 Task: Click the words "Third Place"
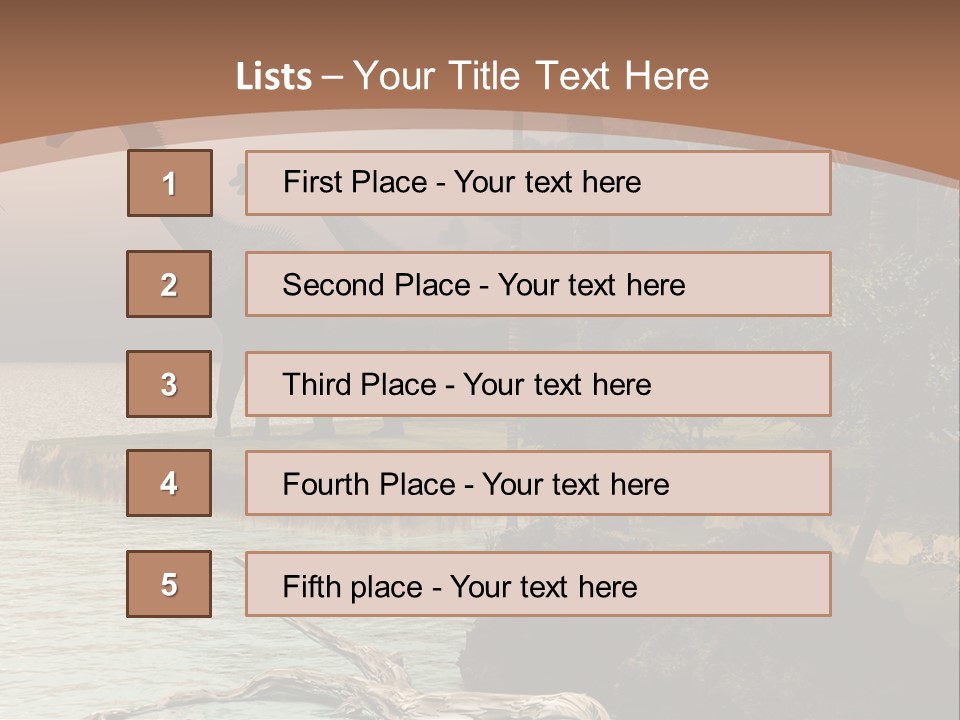coord(360,385)
